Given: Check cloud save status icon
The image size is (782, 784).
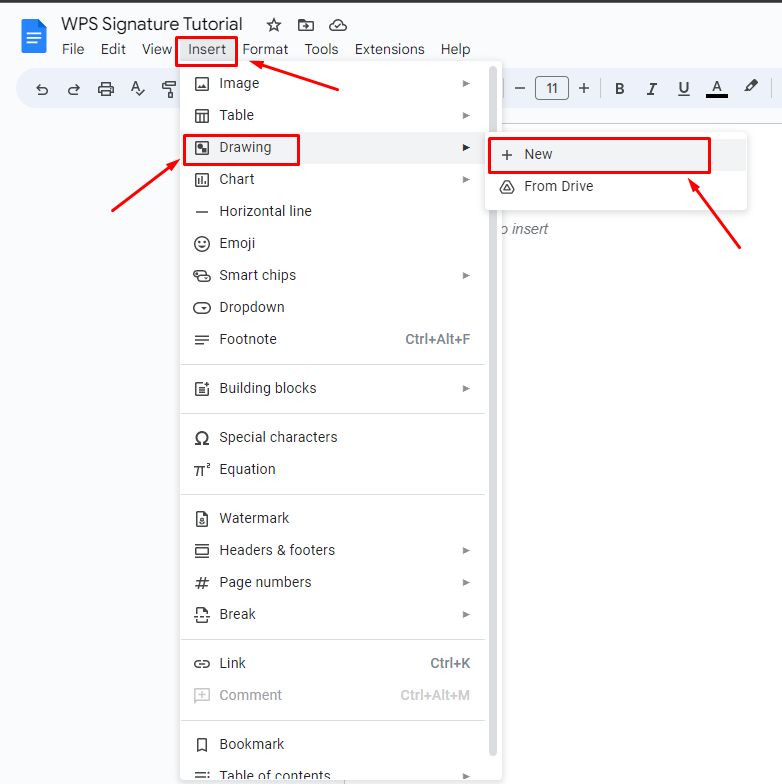Looking at the screenshot, I should click(338, 25).
